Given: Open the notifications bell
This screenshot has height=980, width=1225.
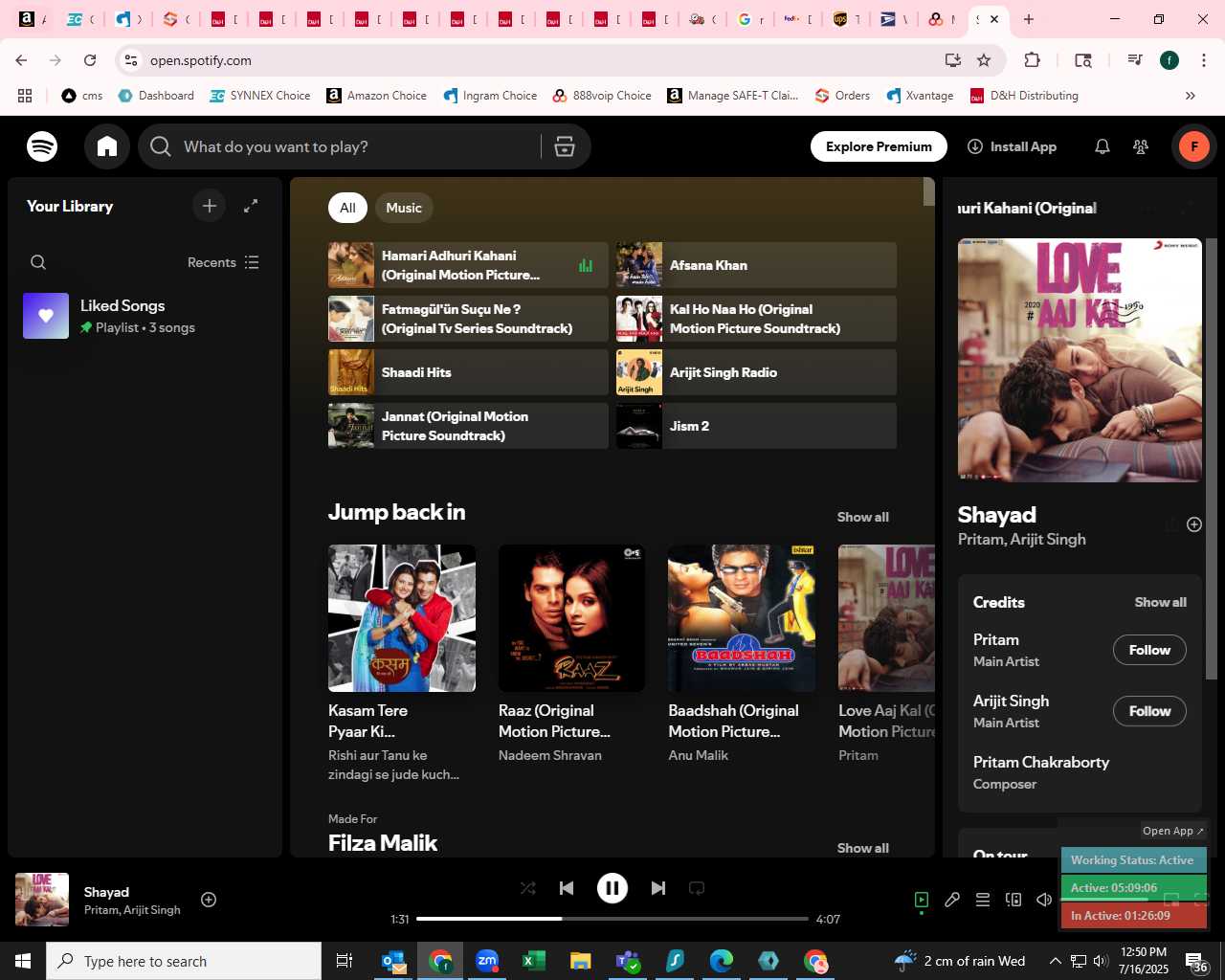Looking at the screenshot, I should point(1102,146).
